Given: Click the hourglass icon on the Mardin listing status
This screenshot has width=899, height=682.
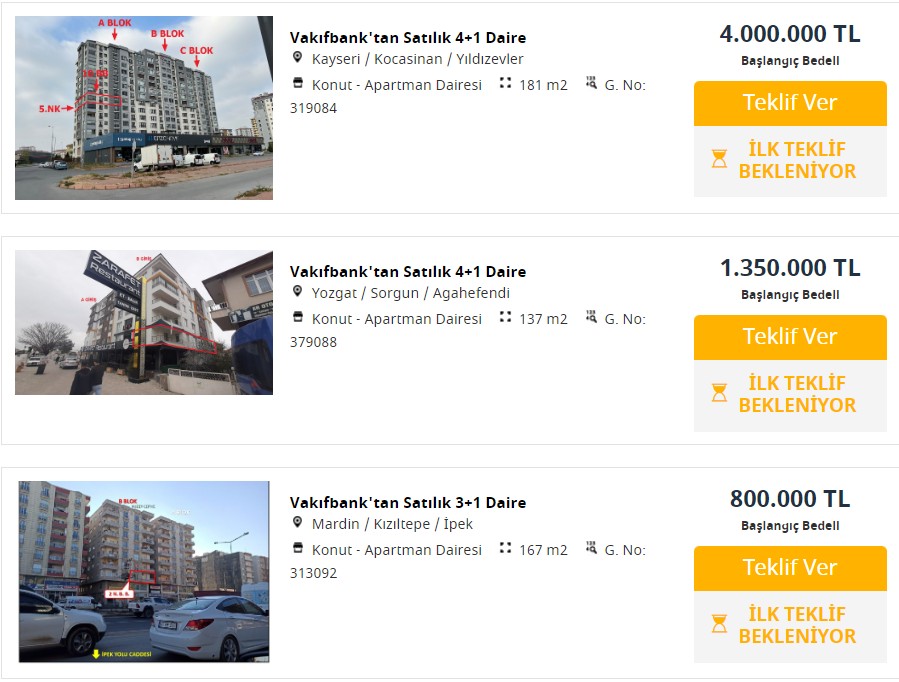Looking at the screenshot, I should click(717, 624).
